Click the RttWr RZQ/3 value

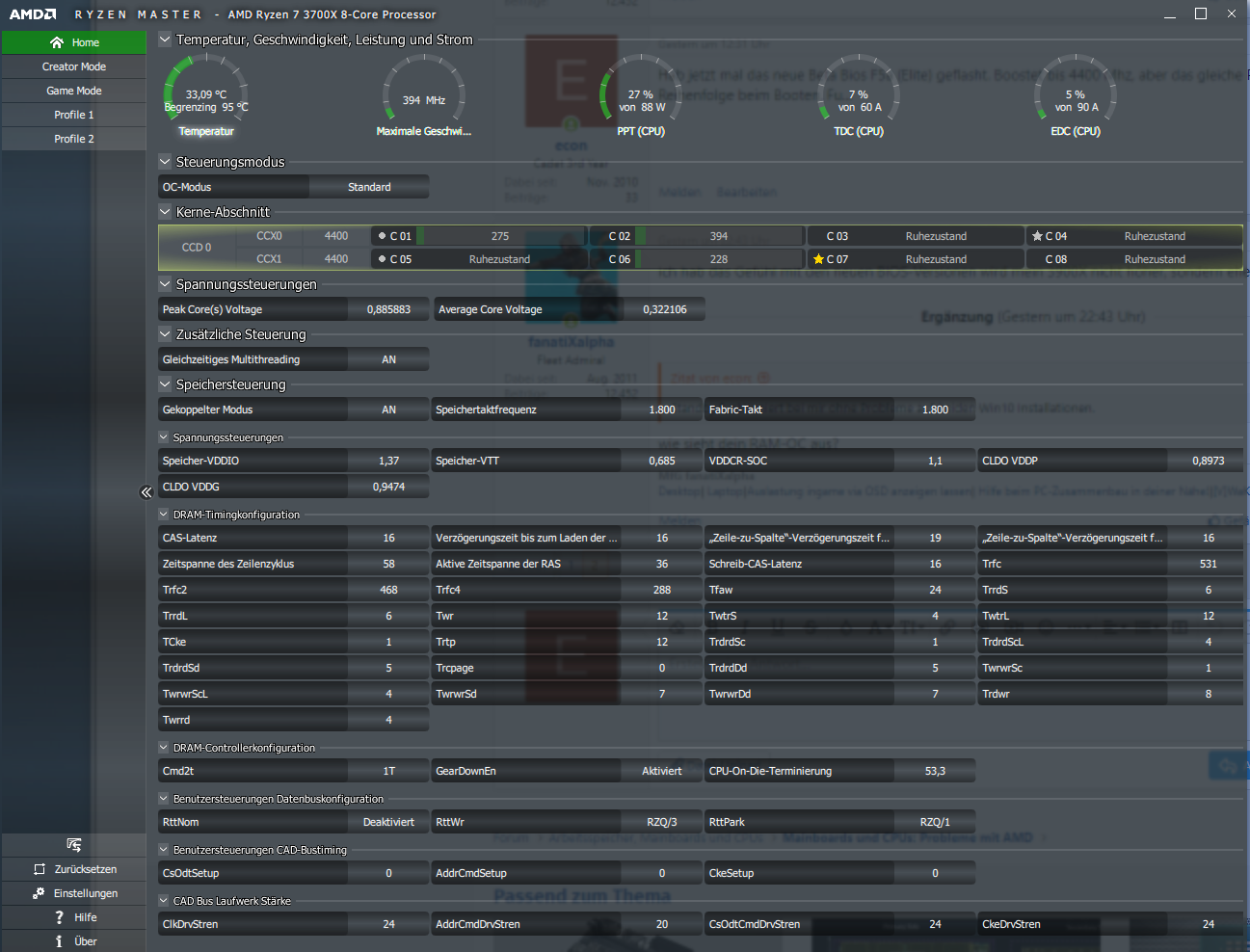(x=662, y=822)
